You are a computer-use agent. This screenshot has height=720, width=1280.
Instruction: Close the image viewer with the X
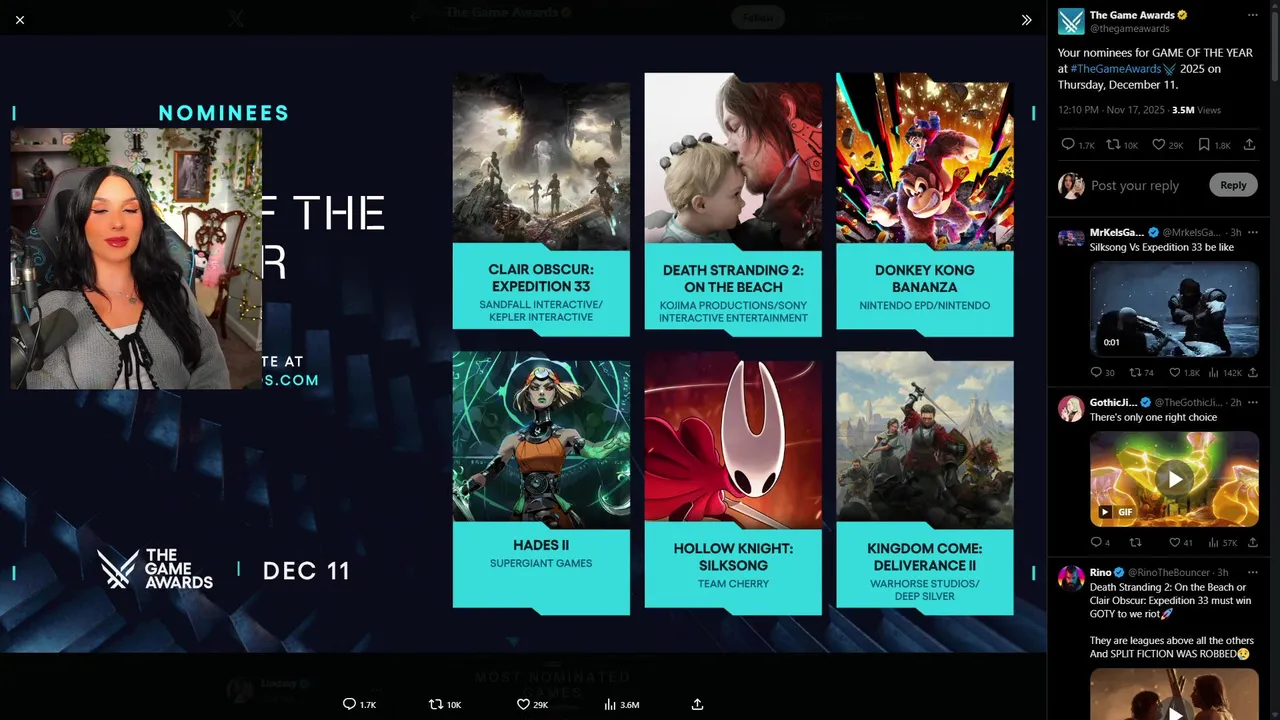point(20,20)
